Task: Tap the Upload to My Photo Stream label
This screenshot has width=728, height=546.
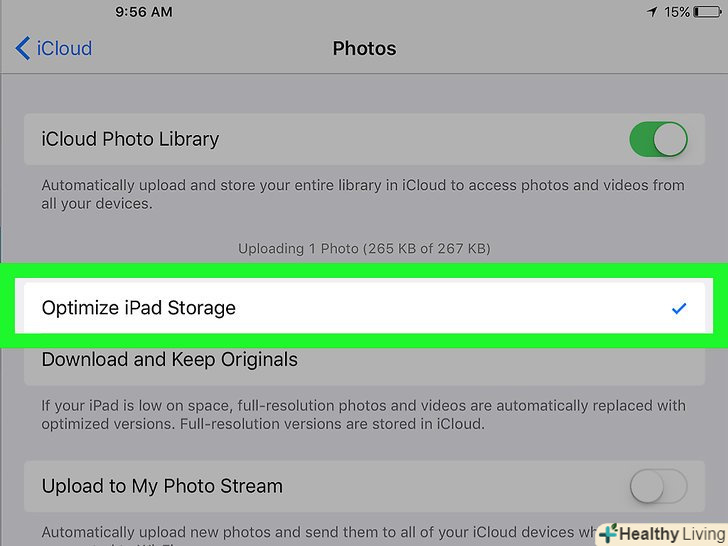Action: [x=162, y=487]
